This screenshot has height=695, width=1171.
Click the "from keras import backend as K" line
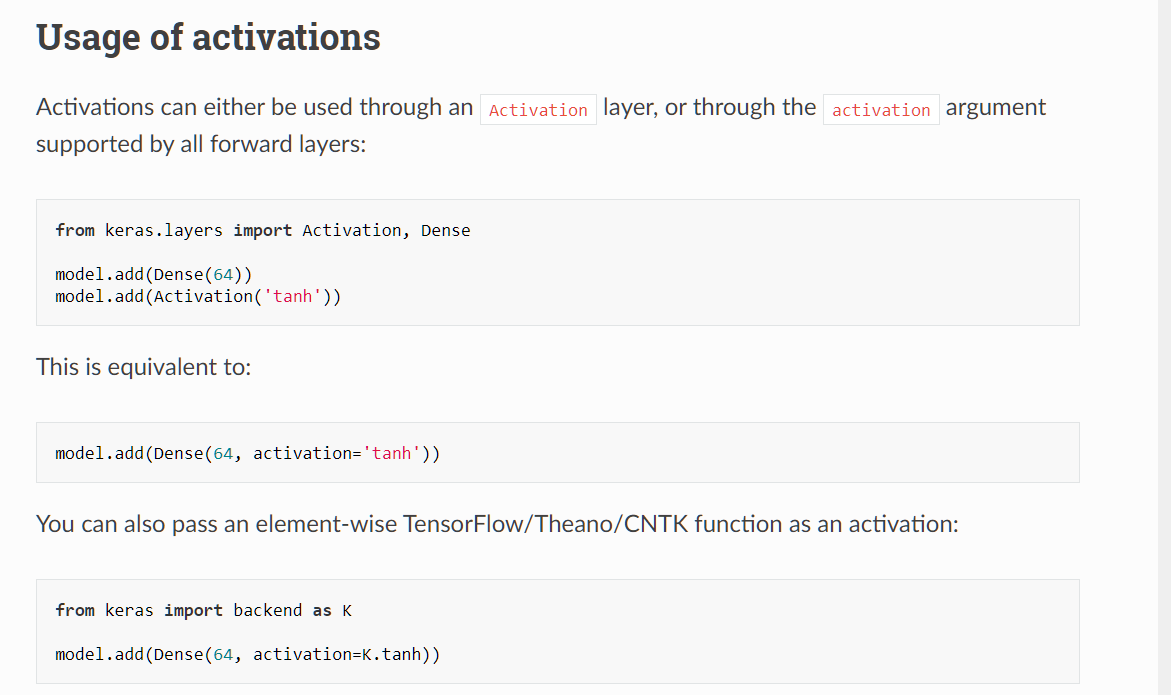click(x=203, y=610)
